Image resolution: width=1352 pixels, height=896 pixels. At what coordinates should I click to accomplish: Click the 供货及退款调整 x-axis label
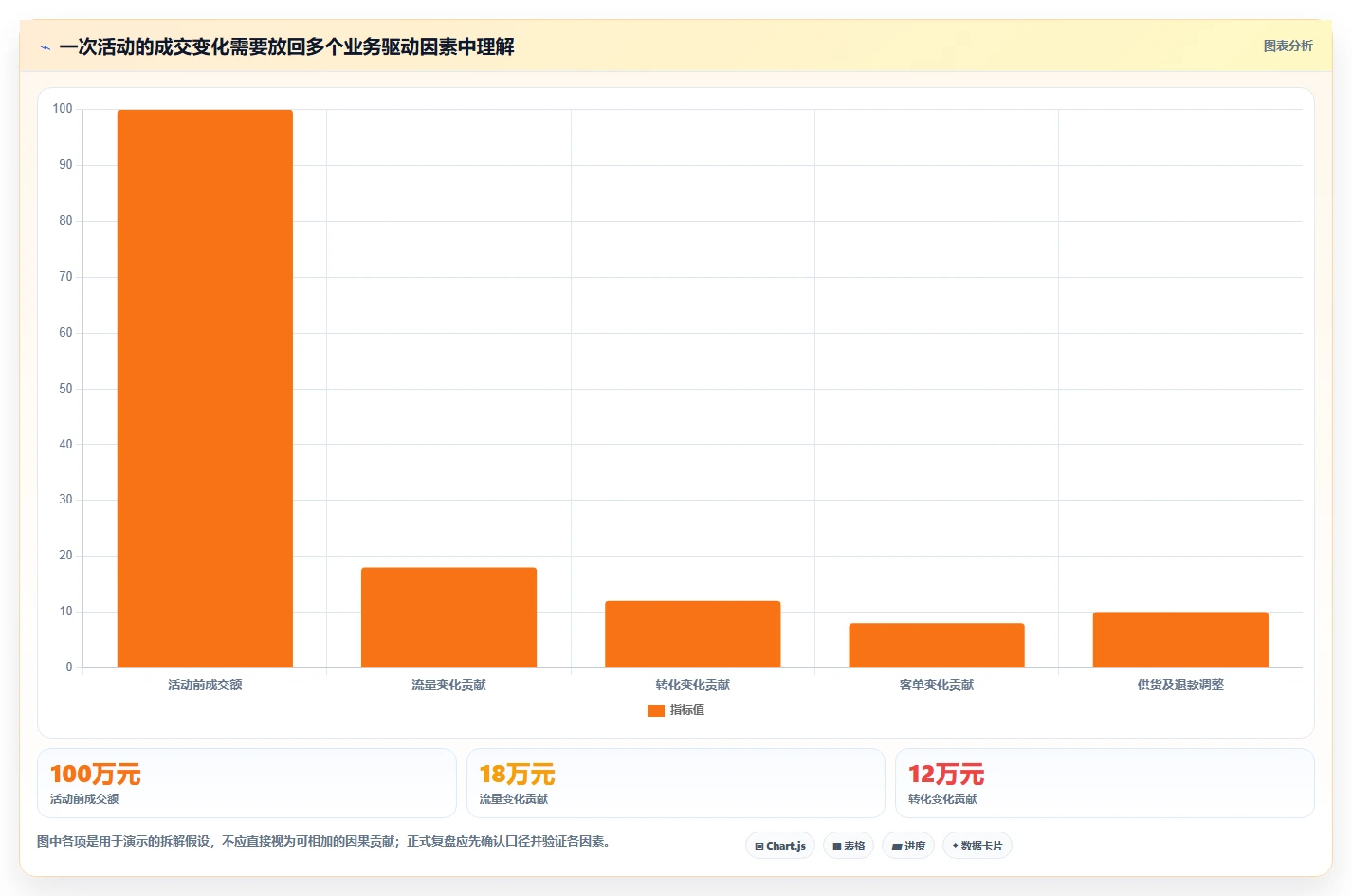1180,685
